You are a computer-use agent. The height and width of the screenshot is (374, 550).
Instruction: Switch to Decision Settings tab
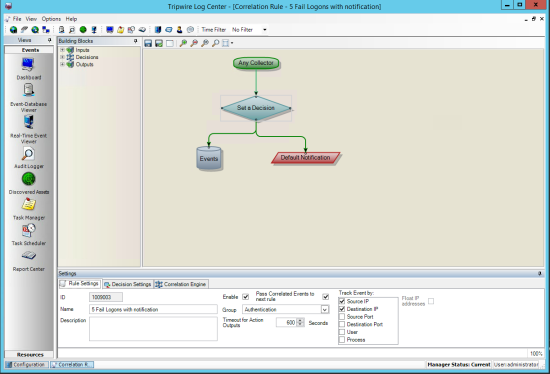pyautogui.click(x=128, y=284)
